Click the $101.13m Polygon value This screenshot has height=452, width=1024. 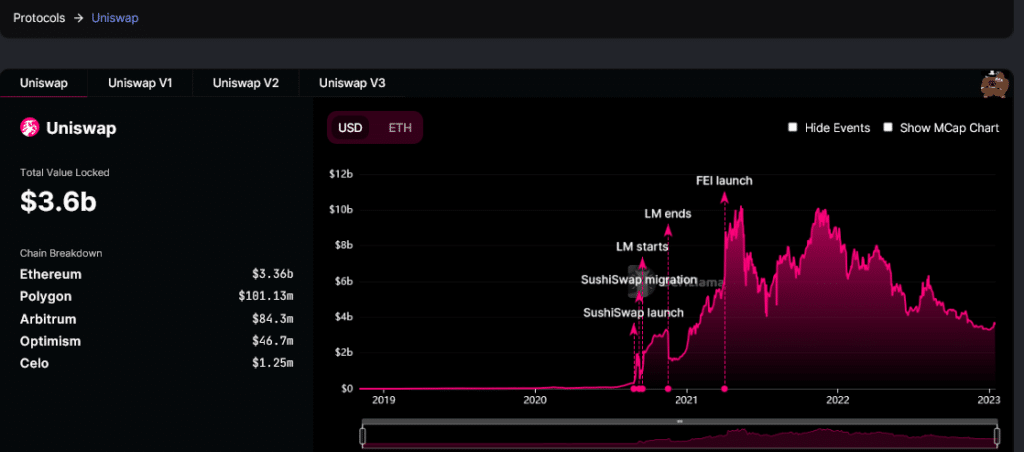point(266,296)
